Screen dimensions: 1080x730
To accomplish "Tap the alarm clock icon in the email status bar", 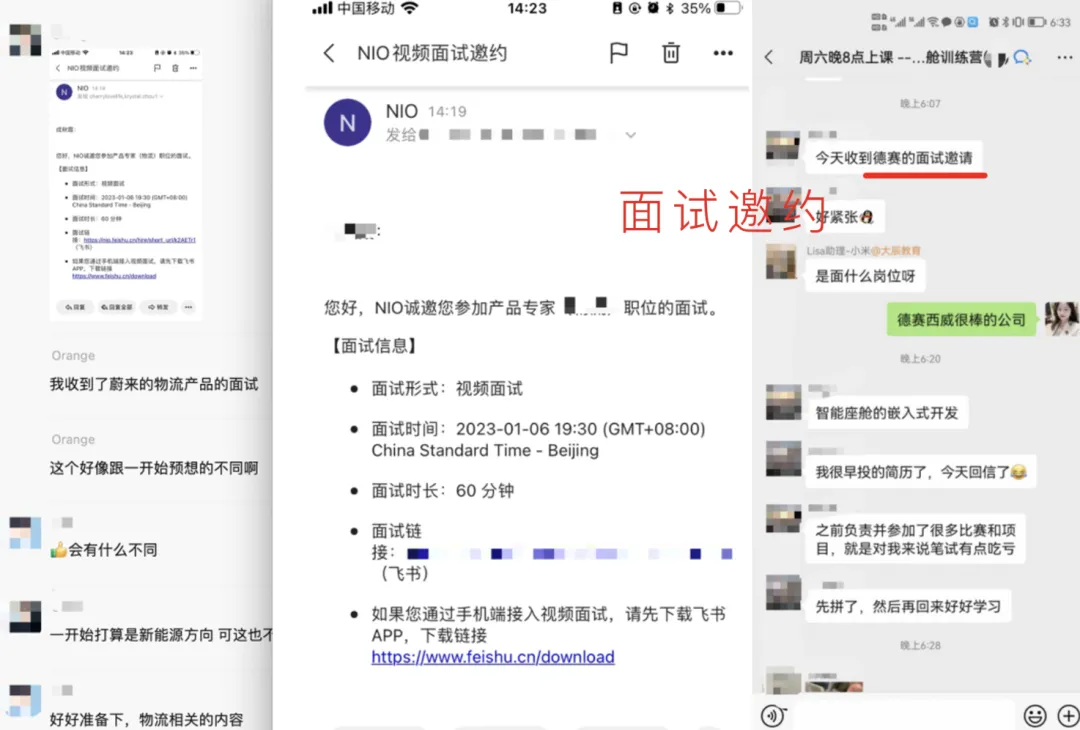I will [652, 8].
